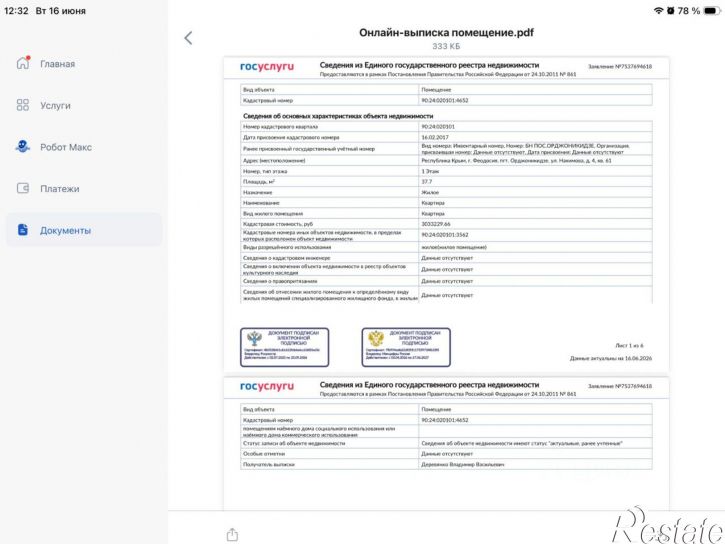Tap the share icon at bottom

click(x=233, y=535)
